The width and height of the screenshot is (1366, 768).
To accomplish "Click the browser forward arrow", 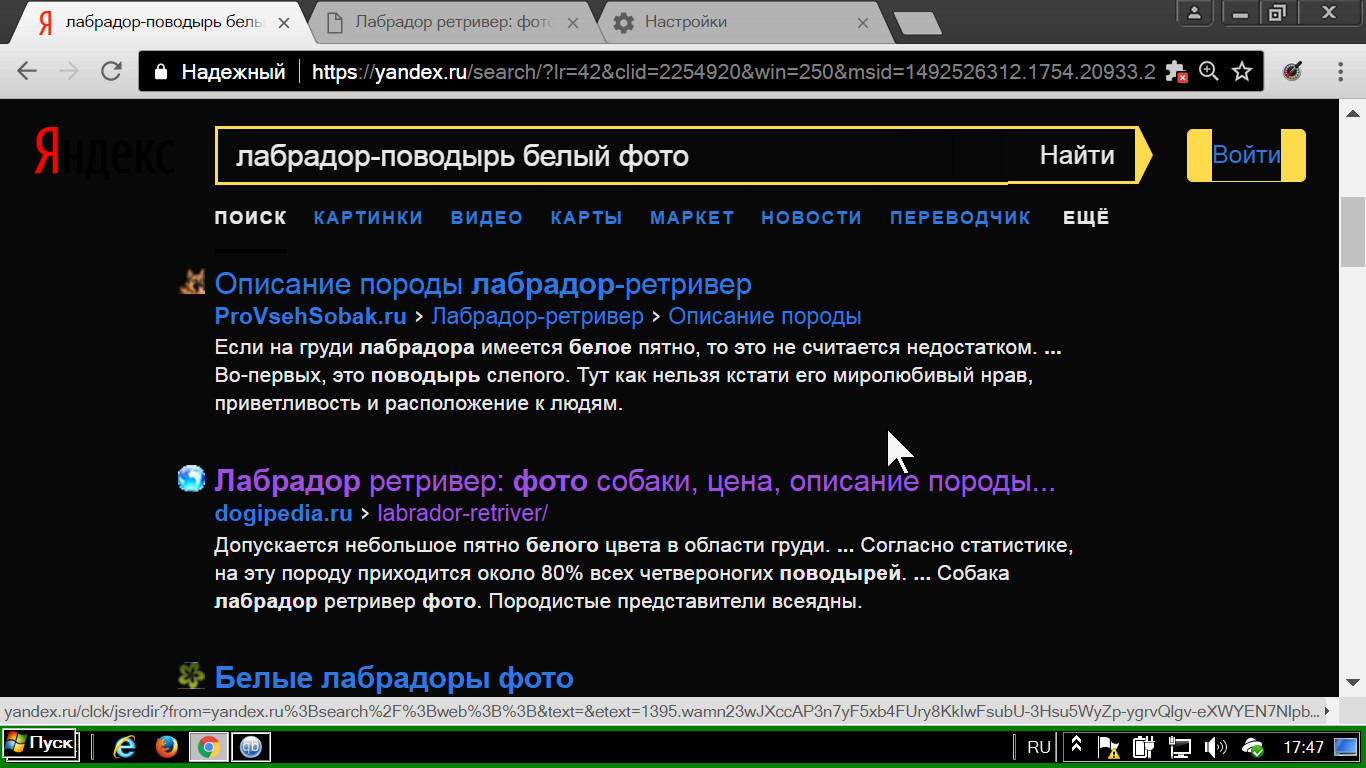I will tap(69, 72).
